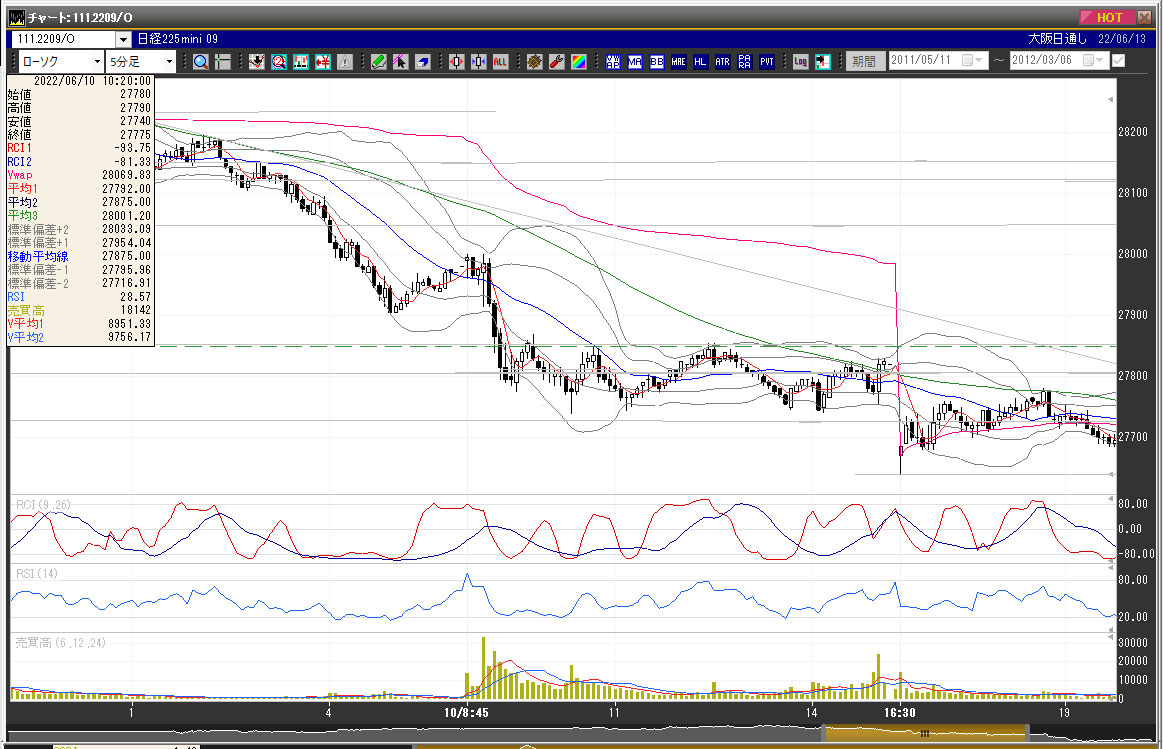Click the 28200 price axis label
Viewport: 1163px width, 749px height.
(x=1133, y=132)
